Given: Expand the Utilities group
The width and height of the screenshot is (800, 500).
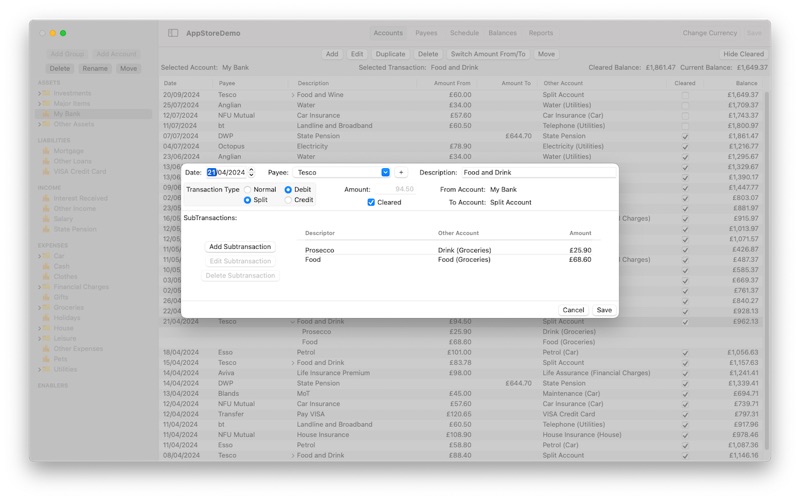Looking at the screenshot, I should click(39, 369).
